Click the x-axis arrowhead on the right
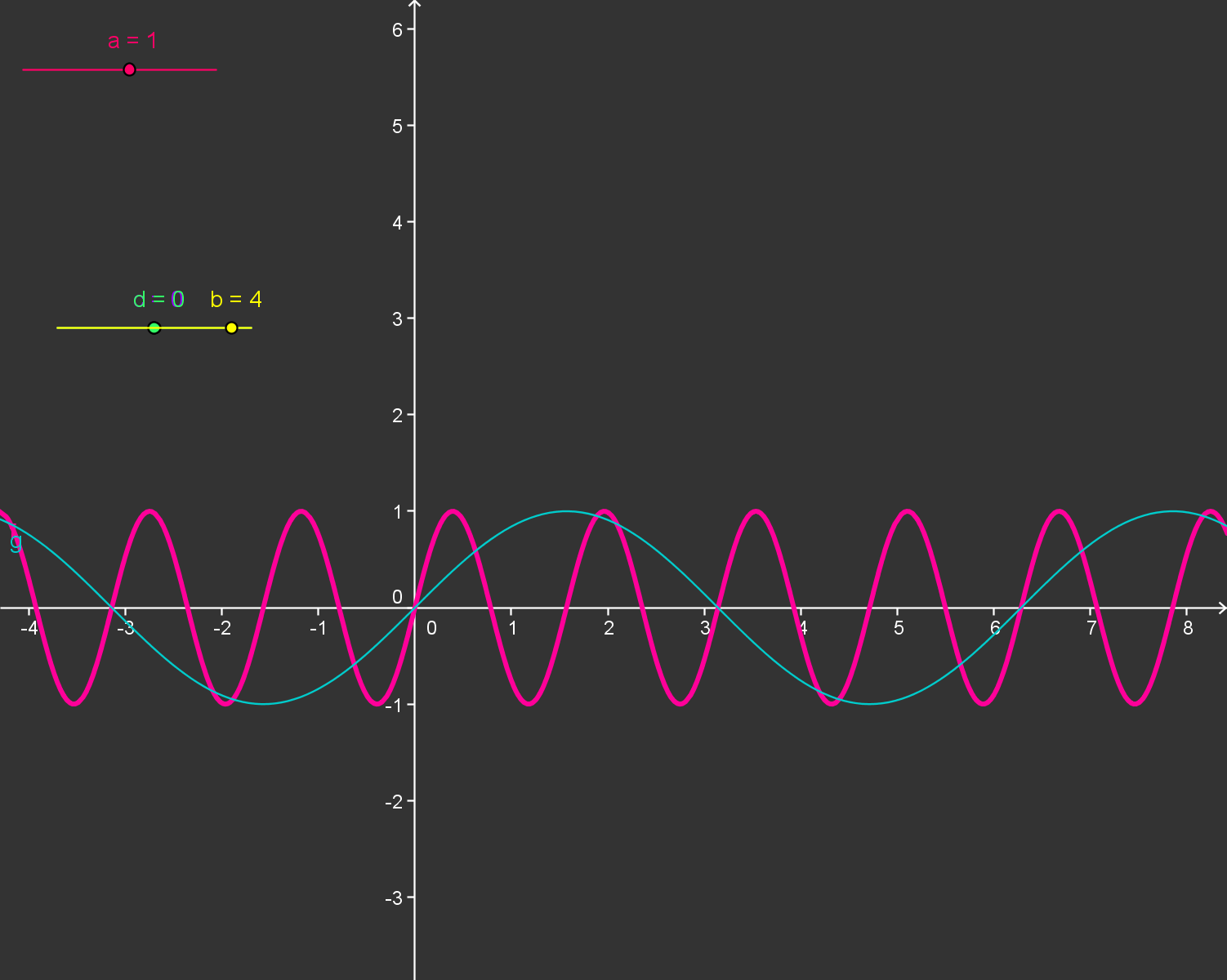Screen dimensions: 1227x980 [1222, 608]
